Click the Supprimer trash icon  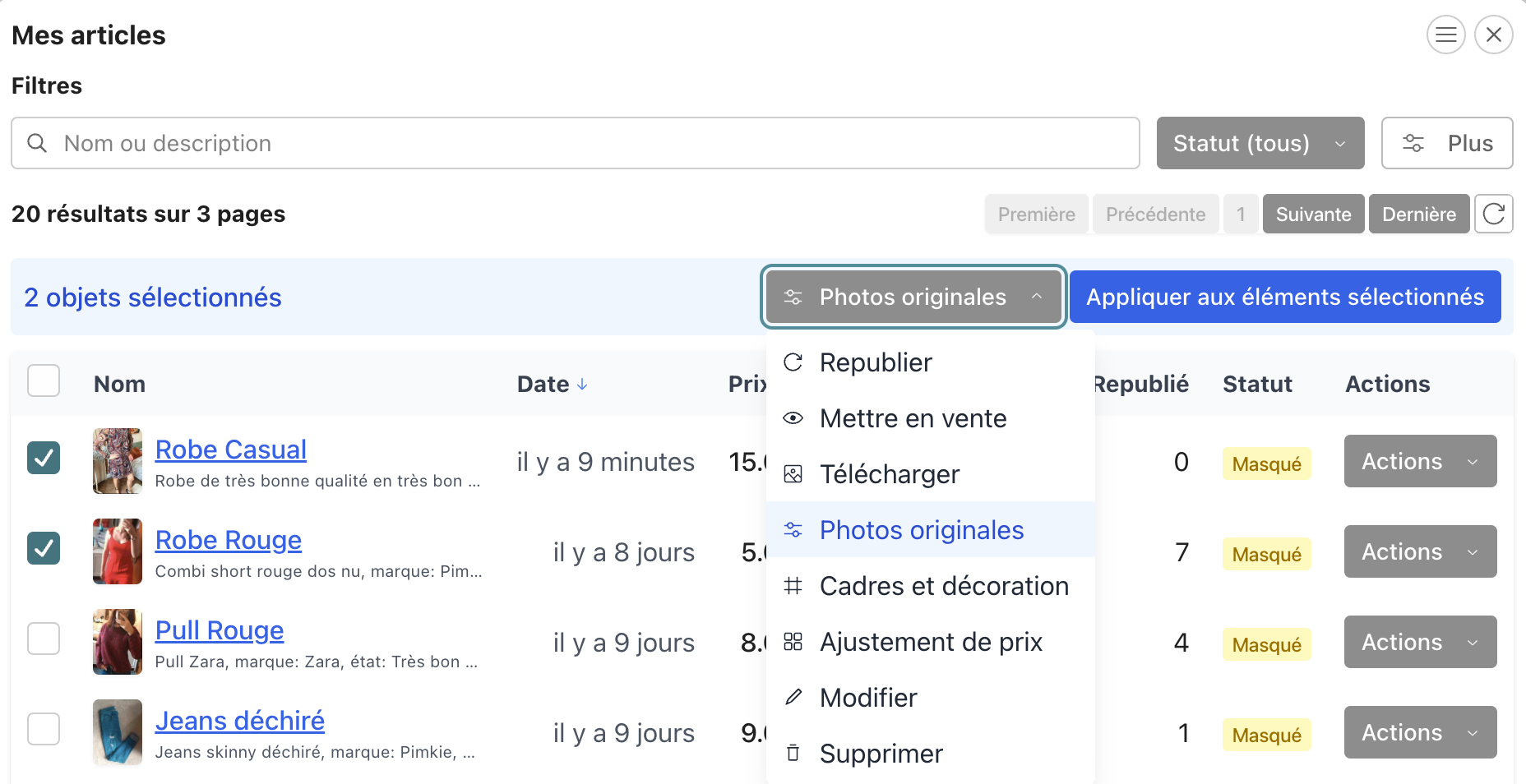[793, 753]
